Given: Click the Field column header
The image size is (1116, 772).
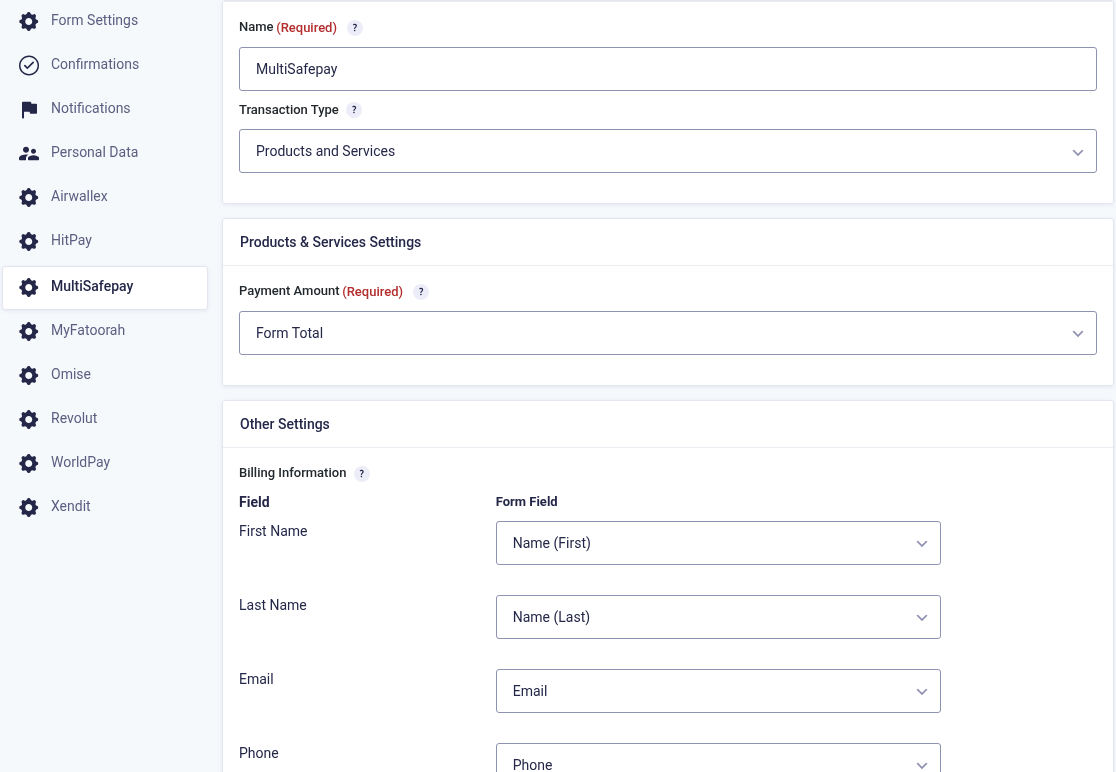Looking at the screenshot, I should coord(254,502).
